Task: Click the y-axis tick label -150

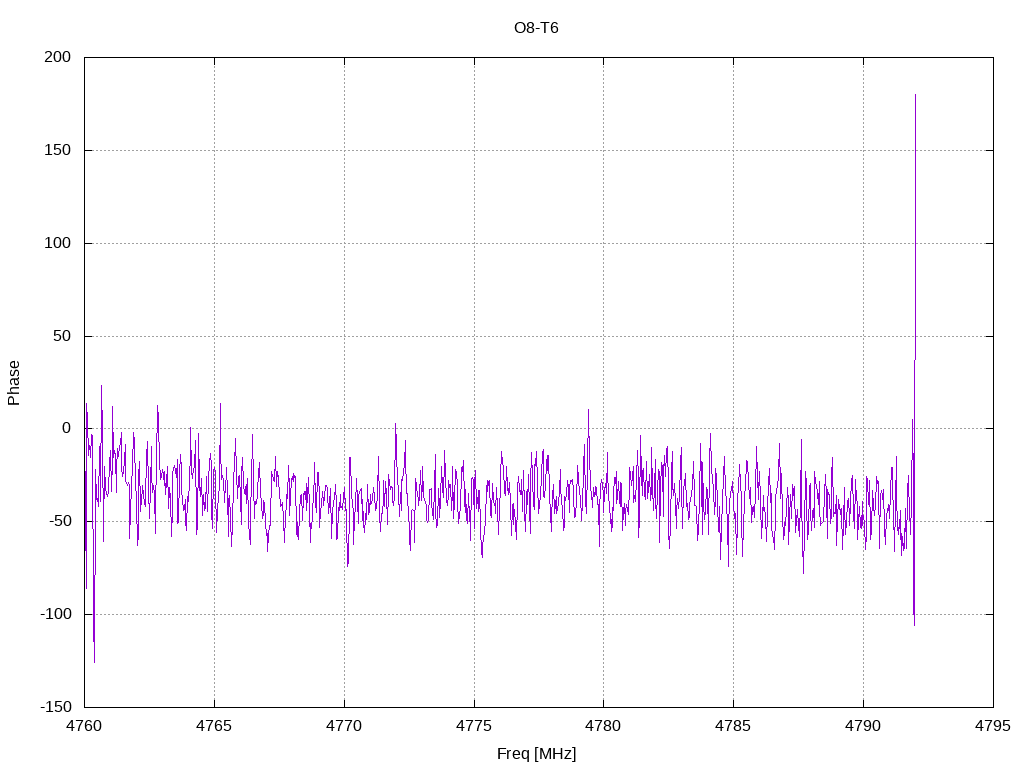Action: 56,707
